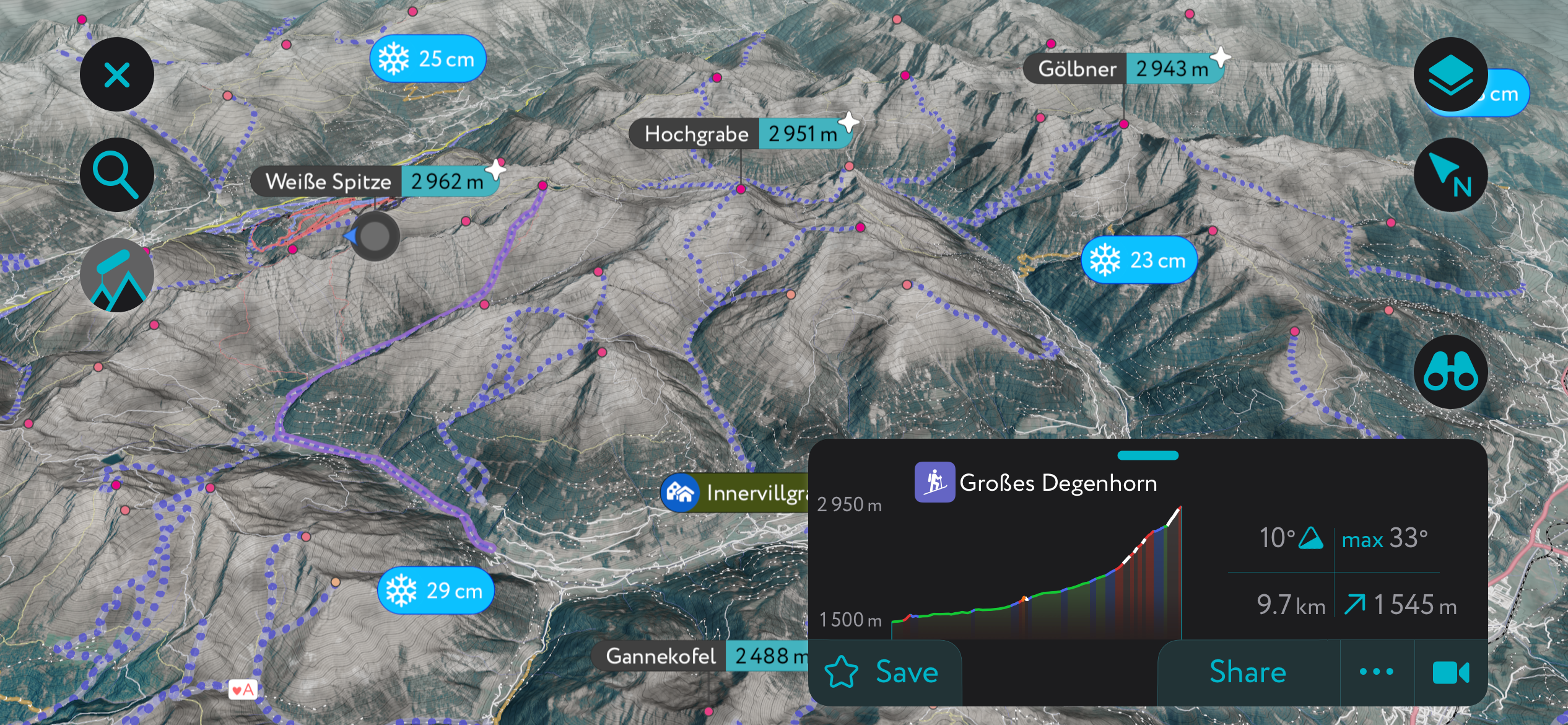Start 3D flyover with video camera icon
The height and width of the screenshot is (725, 1568).
[1451, 672]
